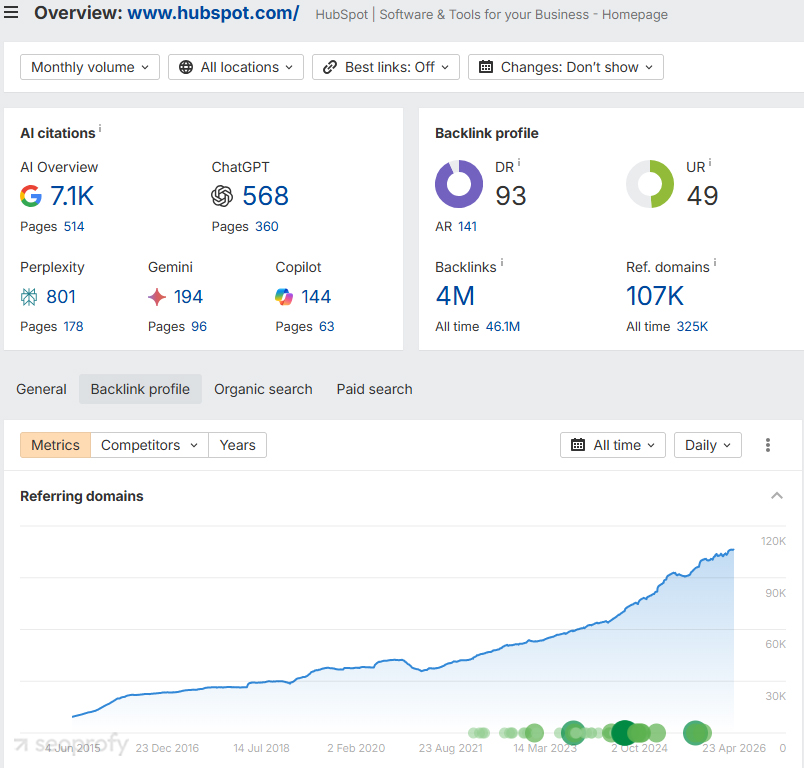Open the Best links: Off dropdown

click(x=386, y=67)
